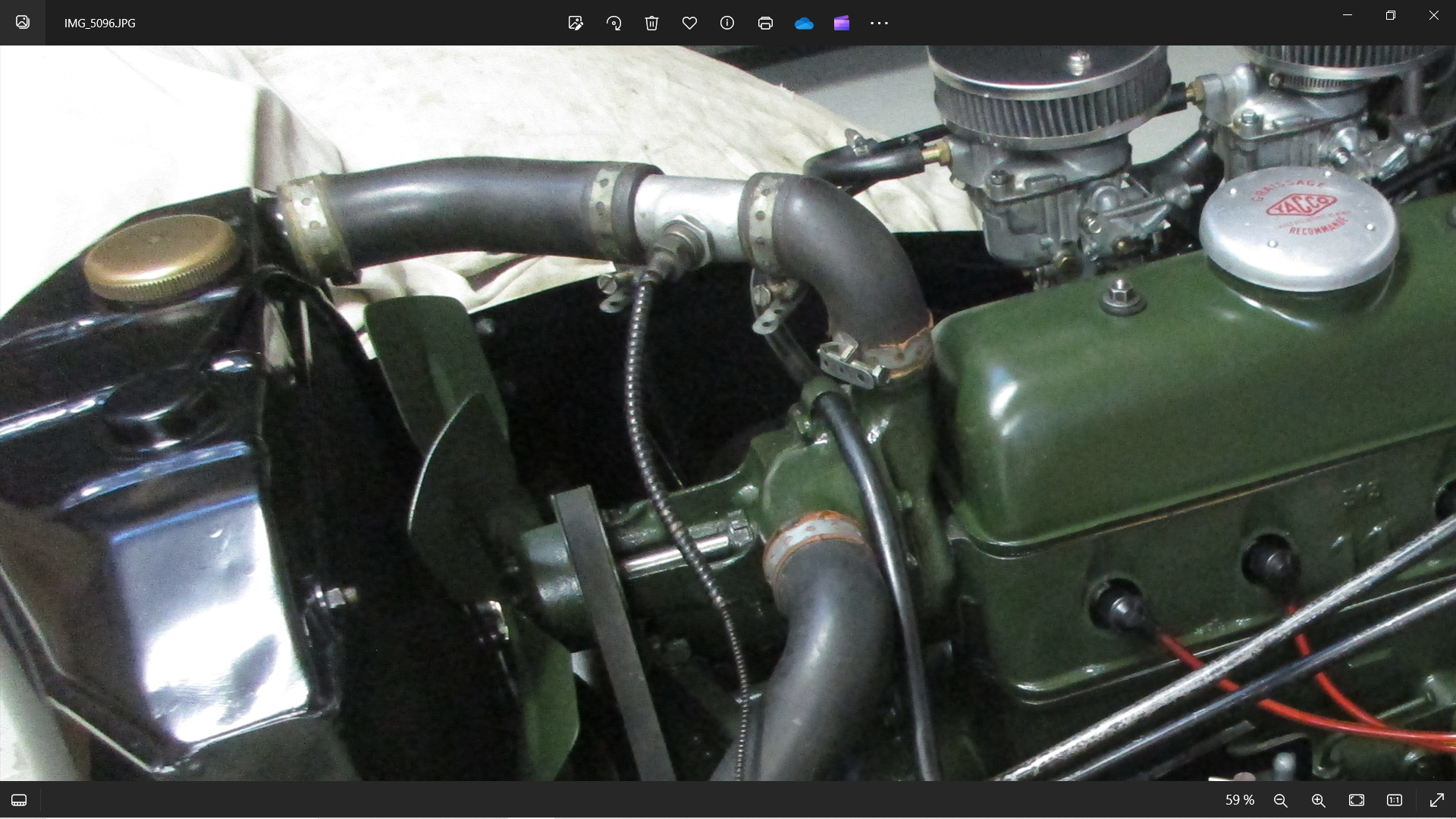The height and width of the screenshot is (819, 1456).
Task: Delete this photo with trash icon
Action: coord(651,23)
